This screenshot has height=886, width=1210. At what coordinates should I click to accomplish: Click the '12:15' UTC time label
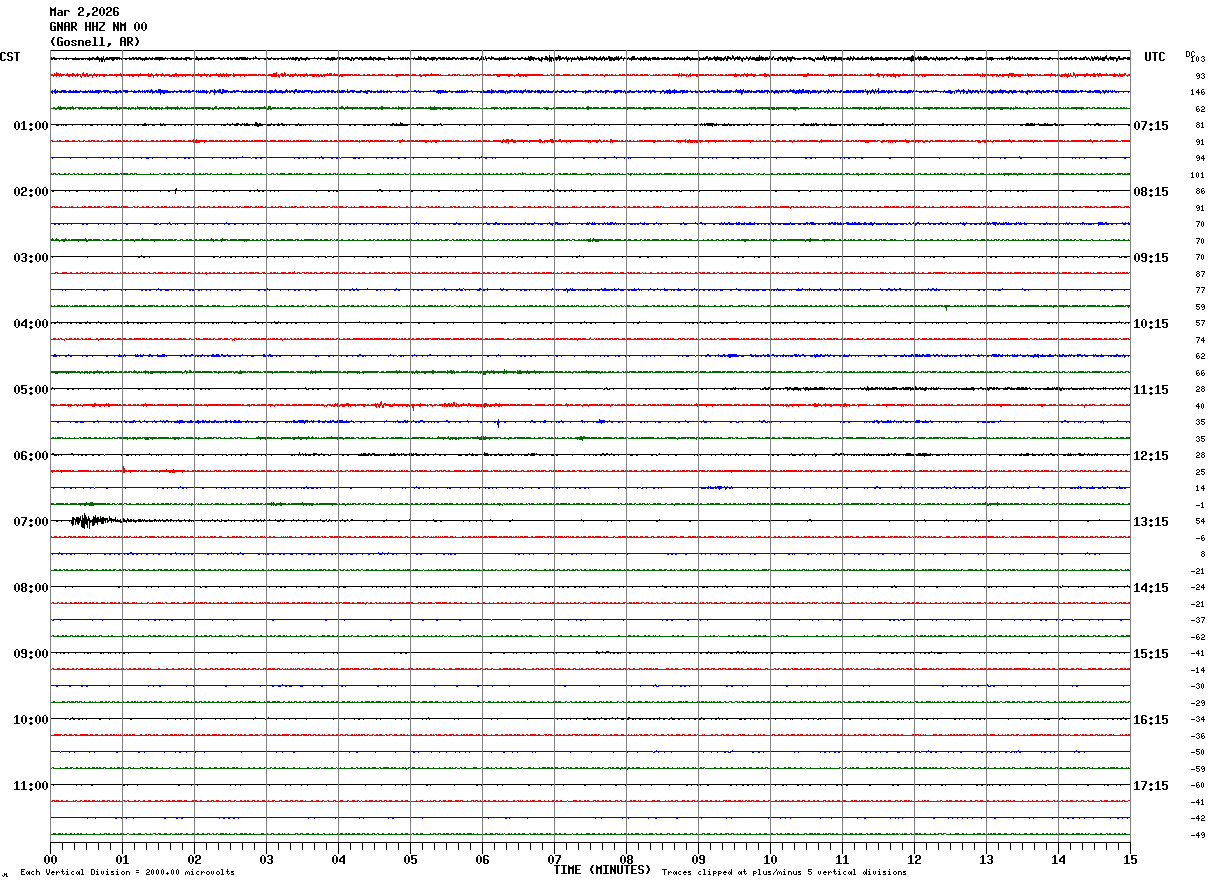pos(1150,456)
